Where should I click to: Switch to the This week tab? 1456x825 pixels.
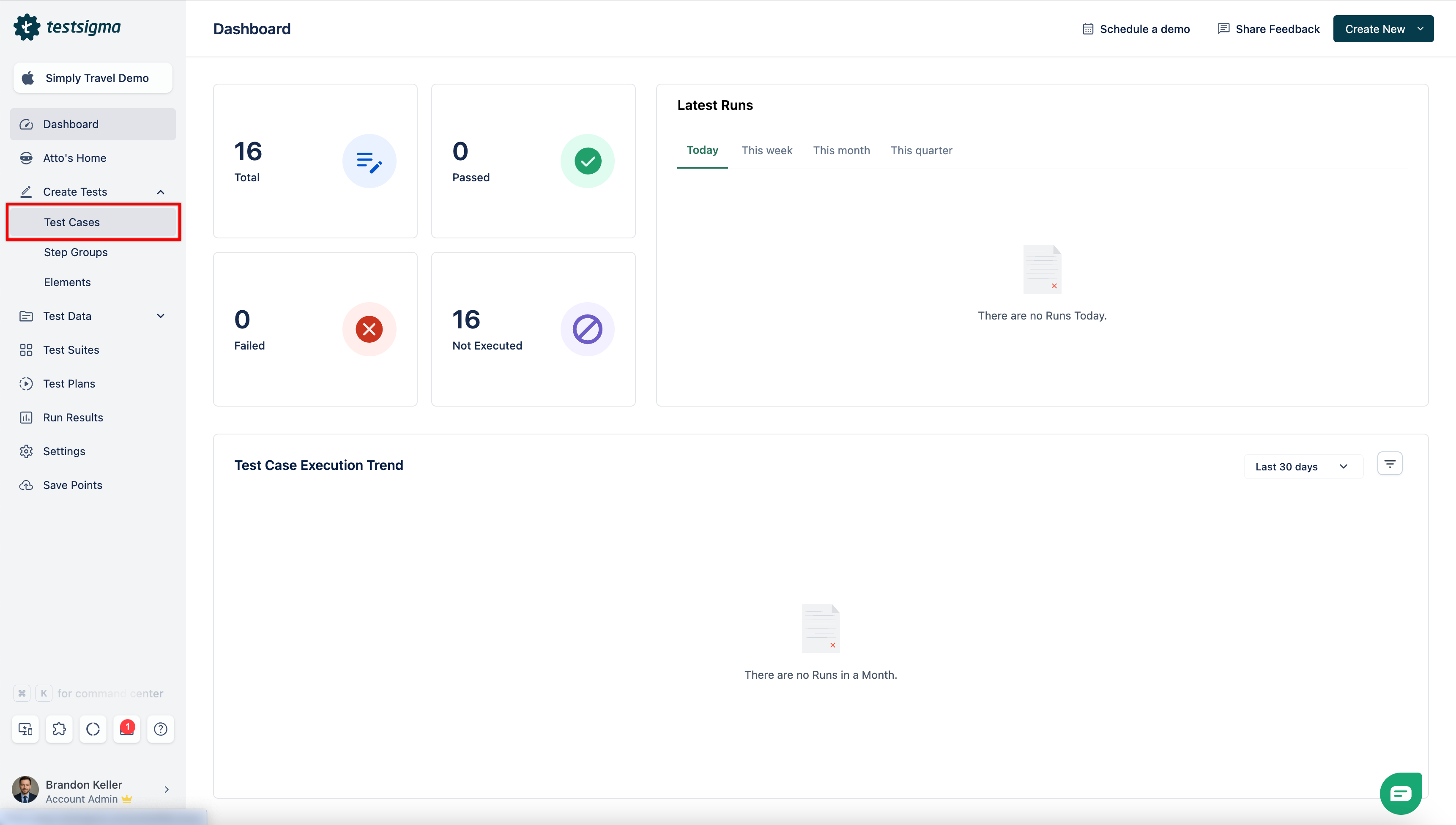click(x=766, y=150)
